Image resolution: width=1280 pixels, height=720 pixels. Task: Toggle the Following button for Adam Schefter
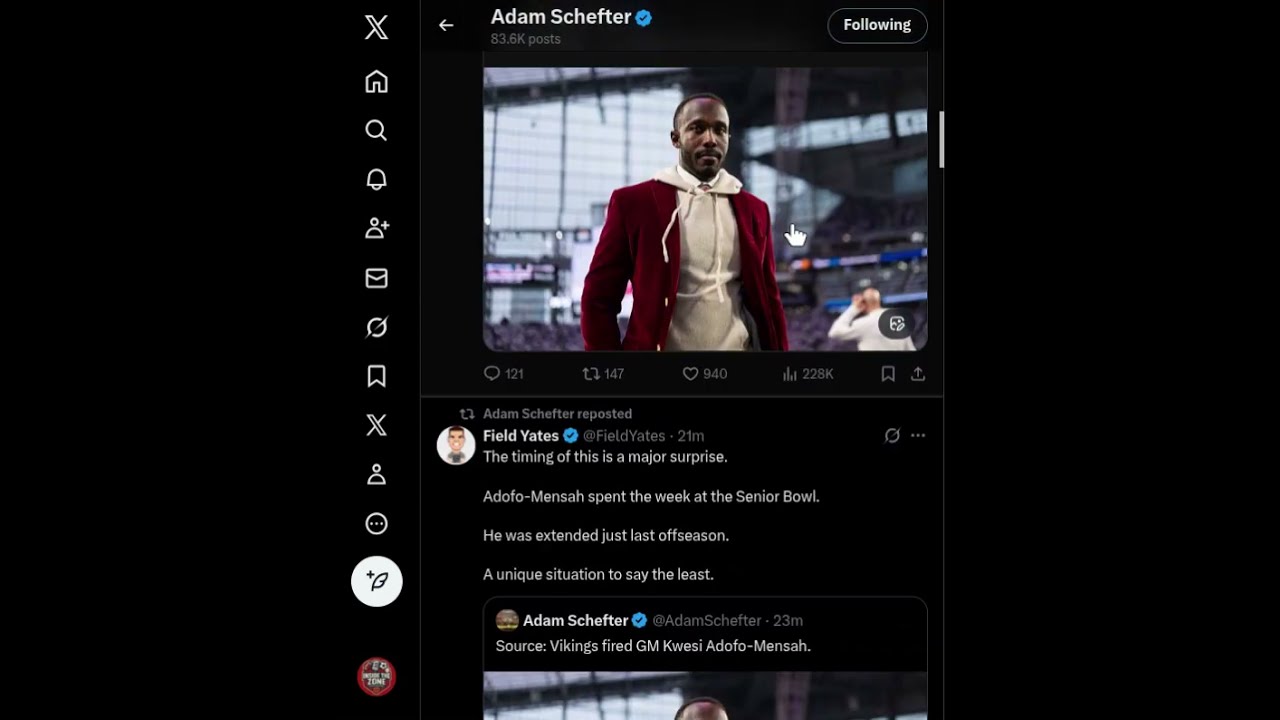[877, 25]
